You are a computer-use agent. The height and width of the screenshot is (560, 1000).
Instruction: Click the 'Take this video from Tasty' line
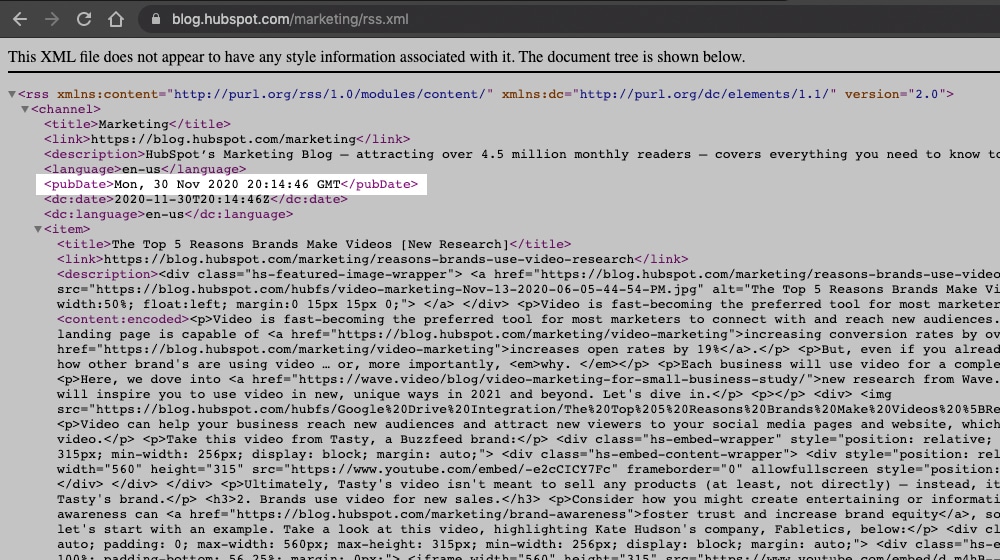[528, 439]
